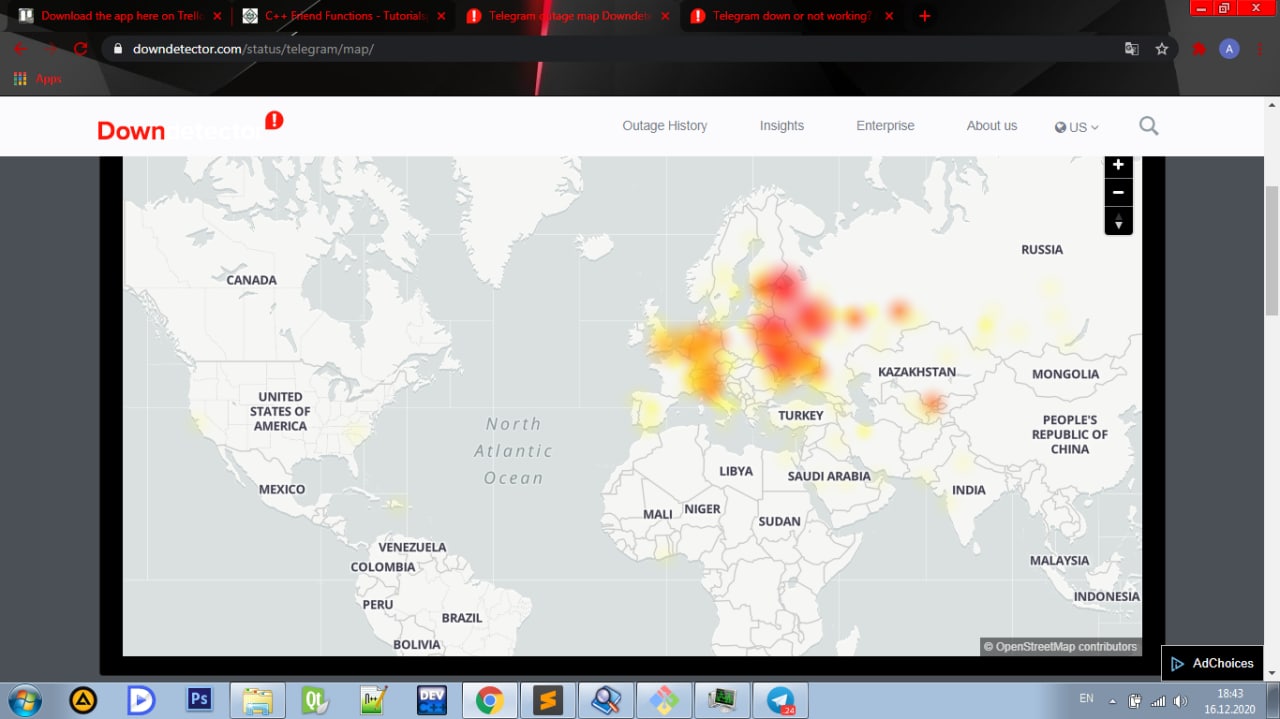Select the Telegram outage map tab
Viewport: 1280px width, 719px height.
566,16
